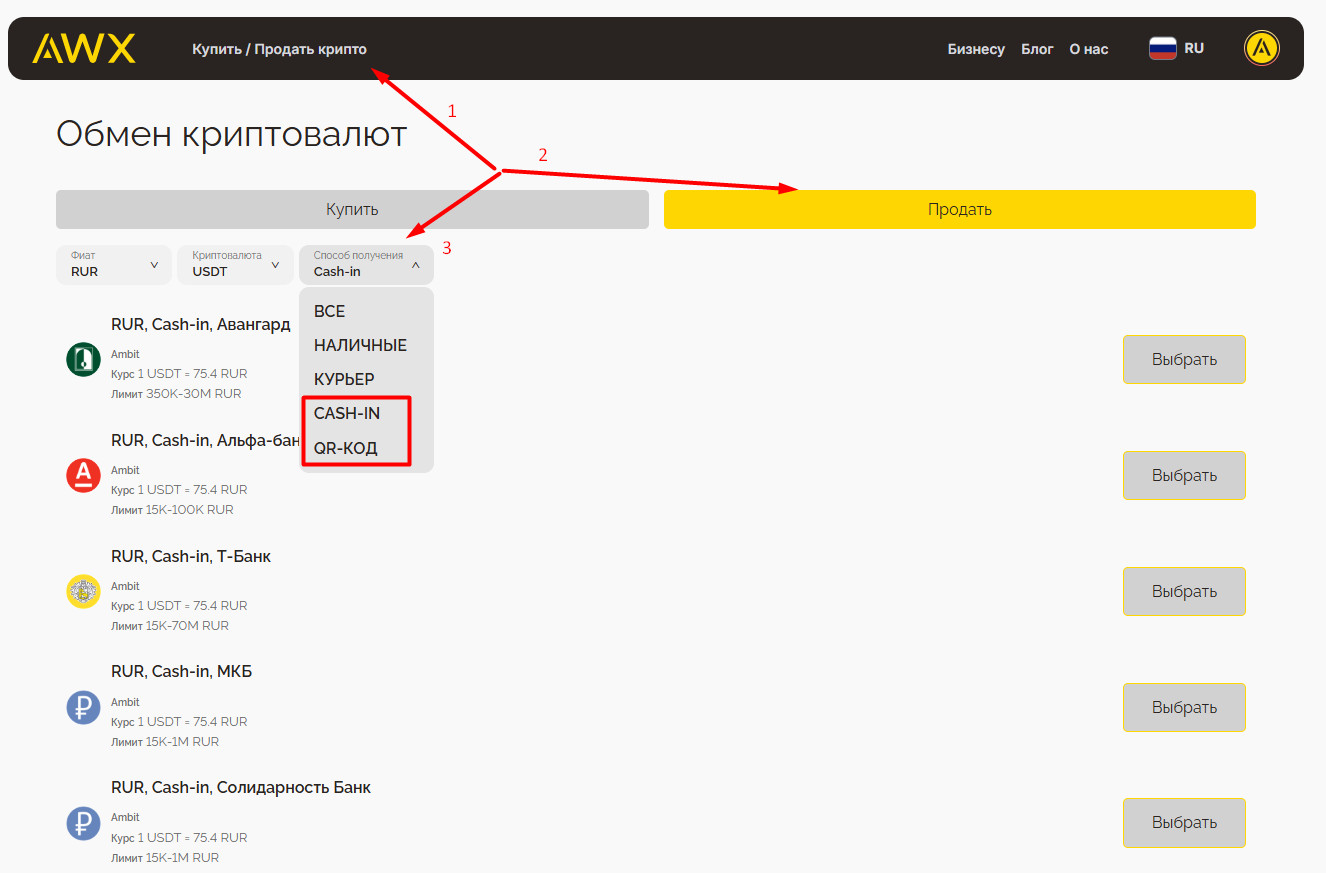
Task: Click the Авангард bank logo
Action: 83,360
